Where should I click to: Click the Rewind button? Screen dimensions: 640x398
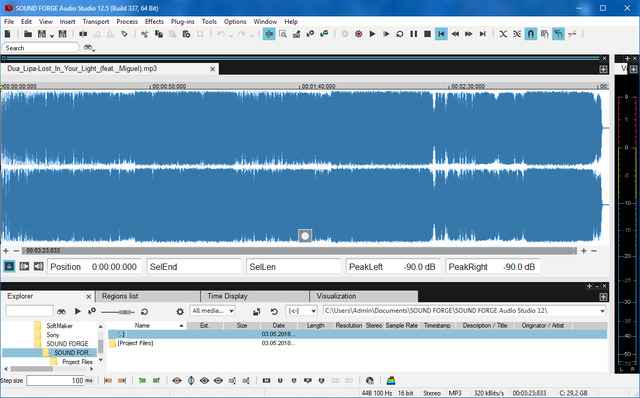455,34
